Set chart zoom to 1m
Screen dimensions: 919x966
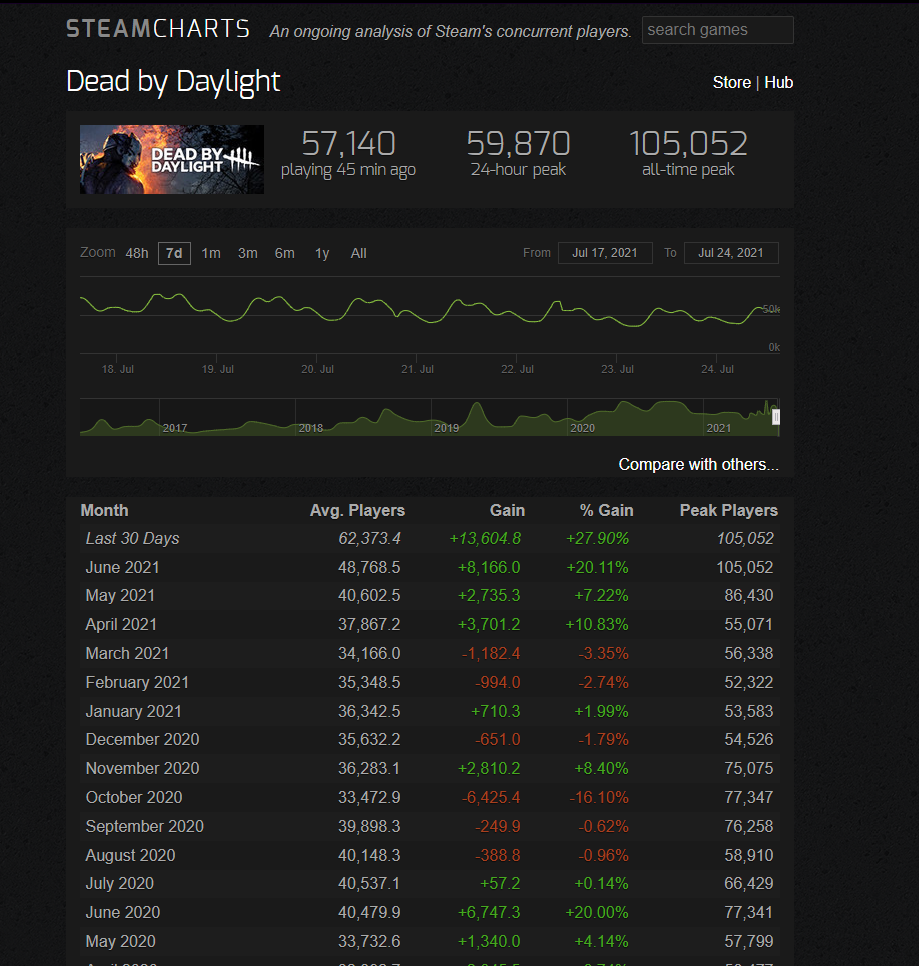[x=211, y=253]
